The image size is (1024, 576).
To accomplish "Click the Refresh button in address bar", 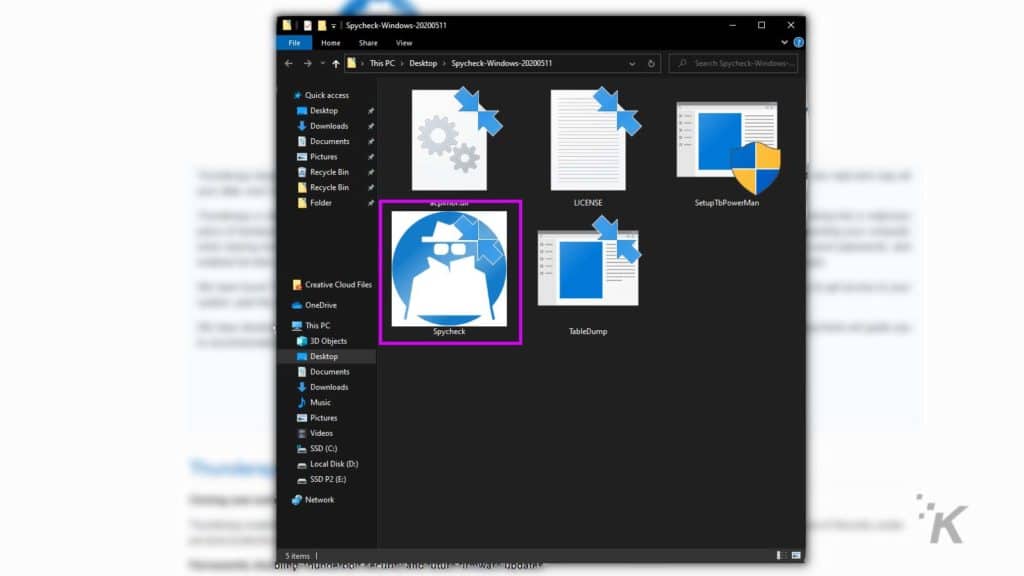I will tap(652, 63).
